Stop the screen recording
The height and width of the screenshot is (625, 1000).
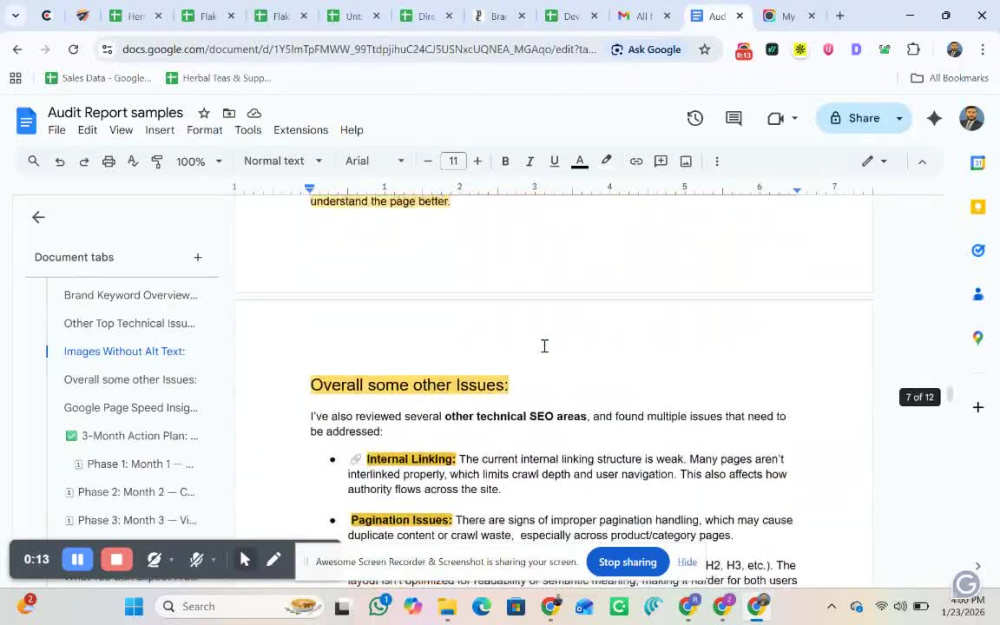116,559
